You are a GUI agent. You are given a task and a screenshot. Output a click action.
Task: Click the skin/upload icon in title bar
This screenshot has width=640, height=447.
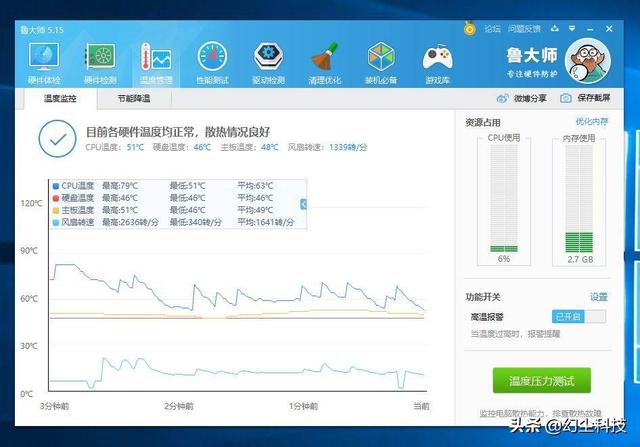click(554, 29)
